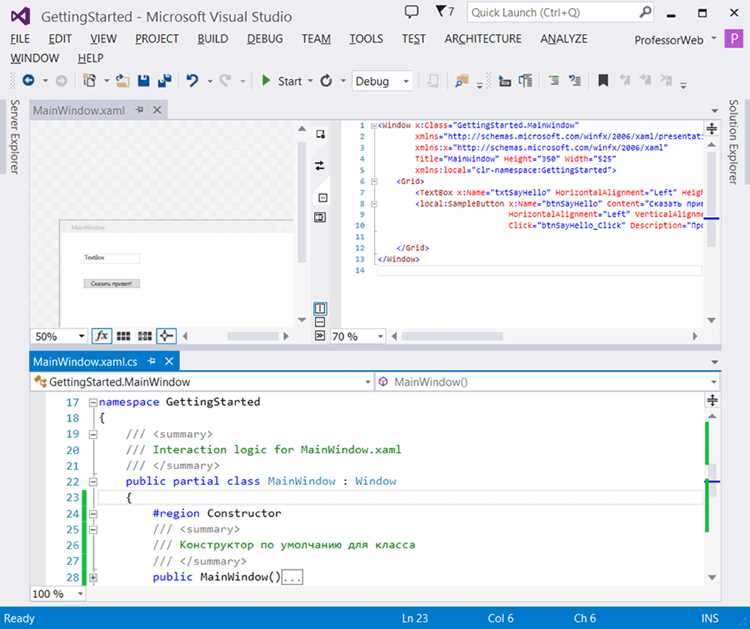
Task: Click the Save file icon
Action: click(x=143, y=81)
